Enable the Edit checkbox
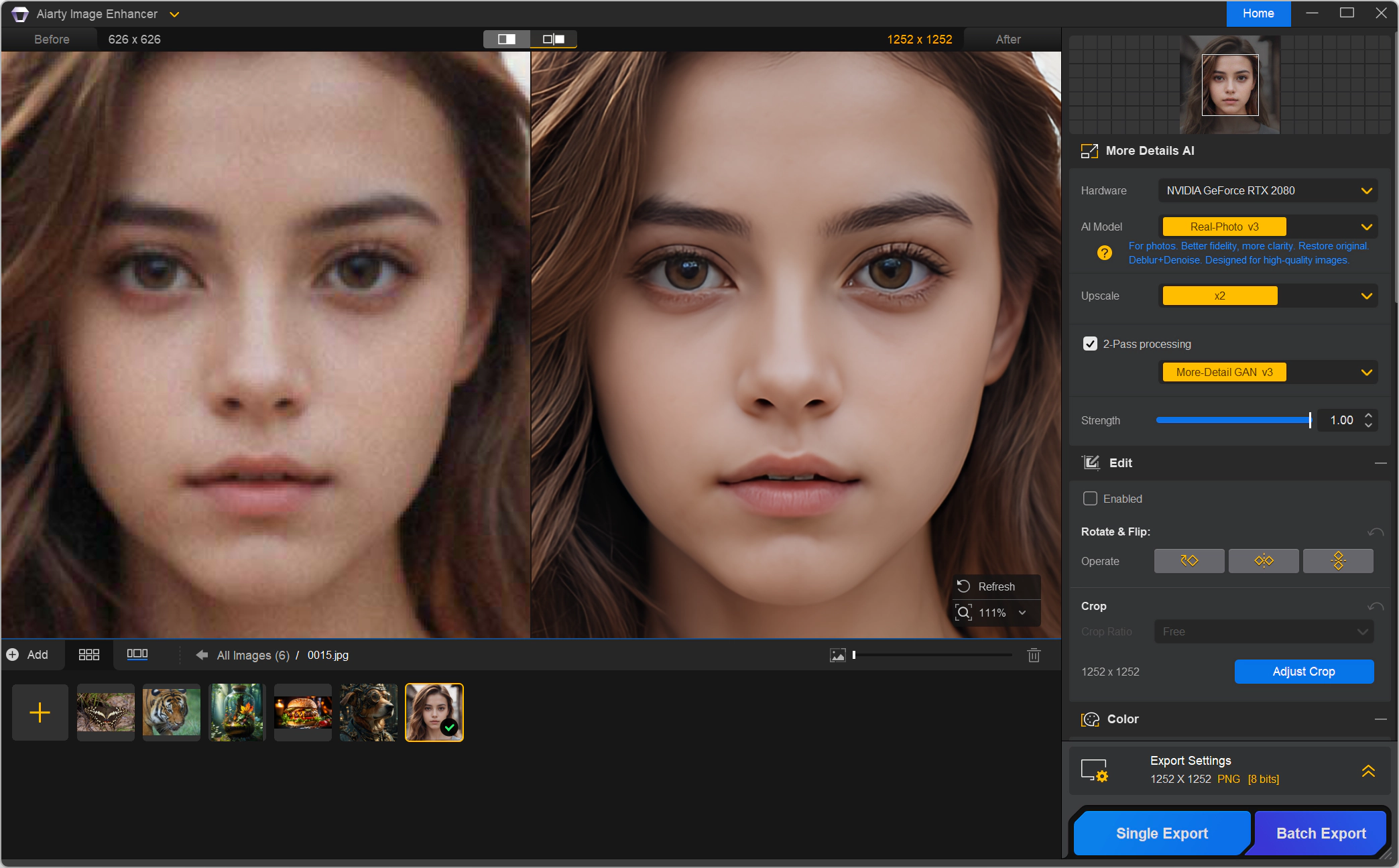1399x868 pixels. (1090, 499)
